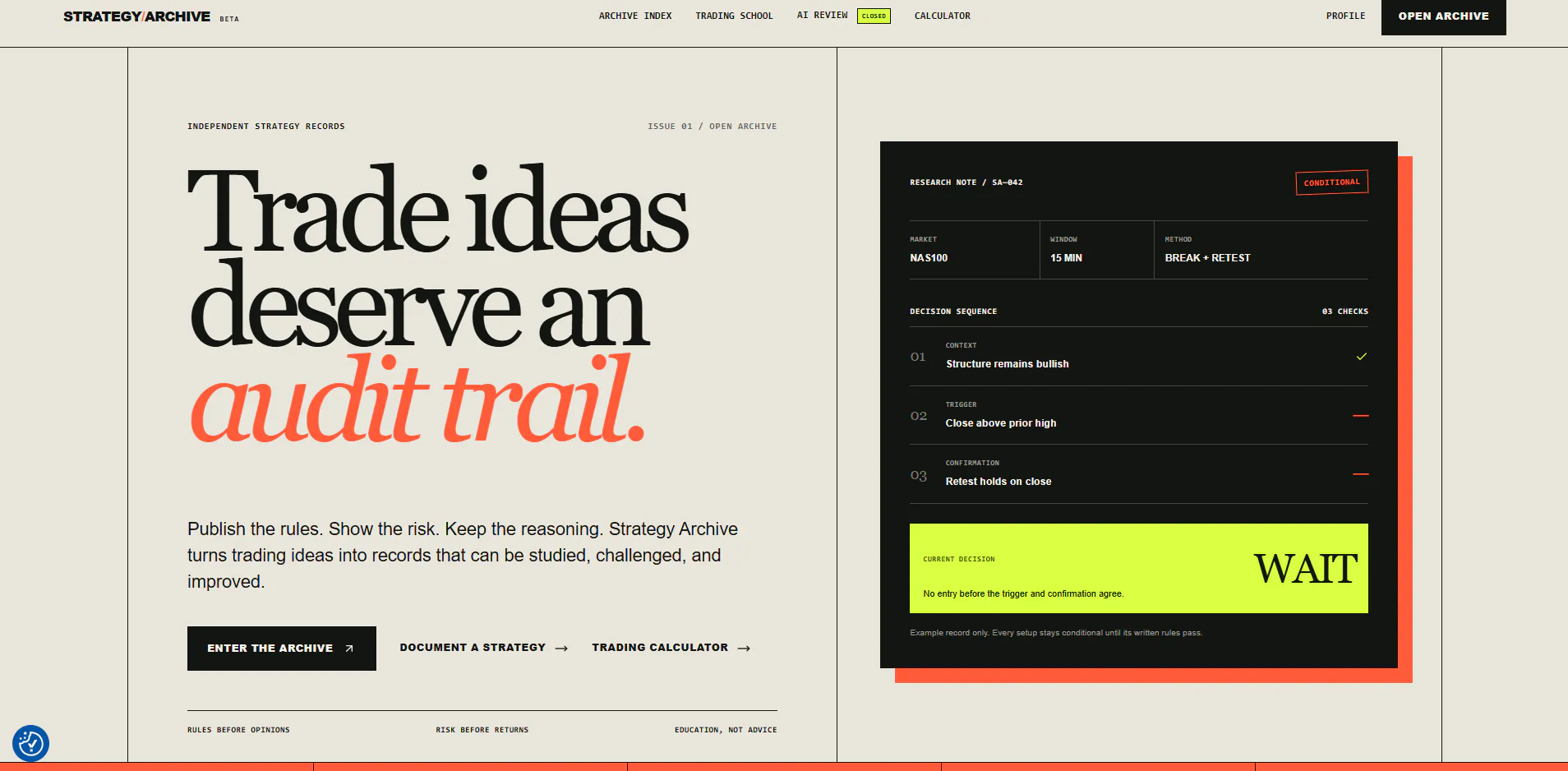Click the Independent Strategy Records label
Viewport: 1568px width, 771px height.
pyautogui.click(x=266, y=127)
